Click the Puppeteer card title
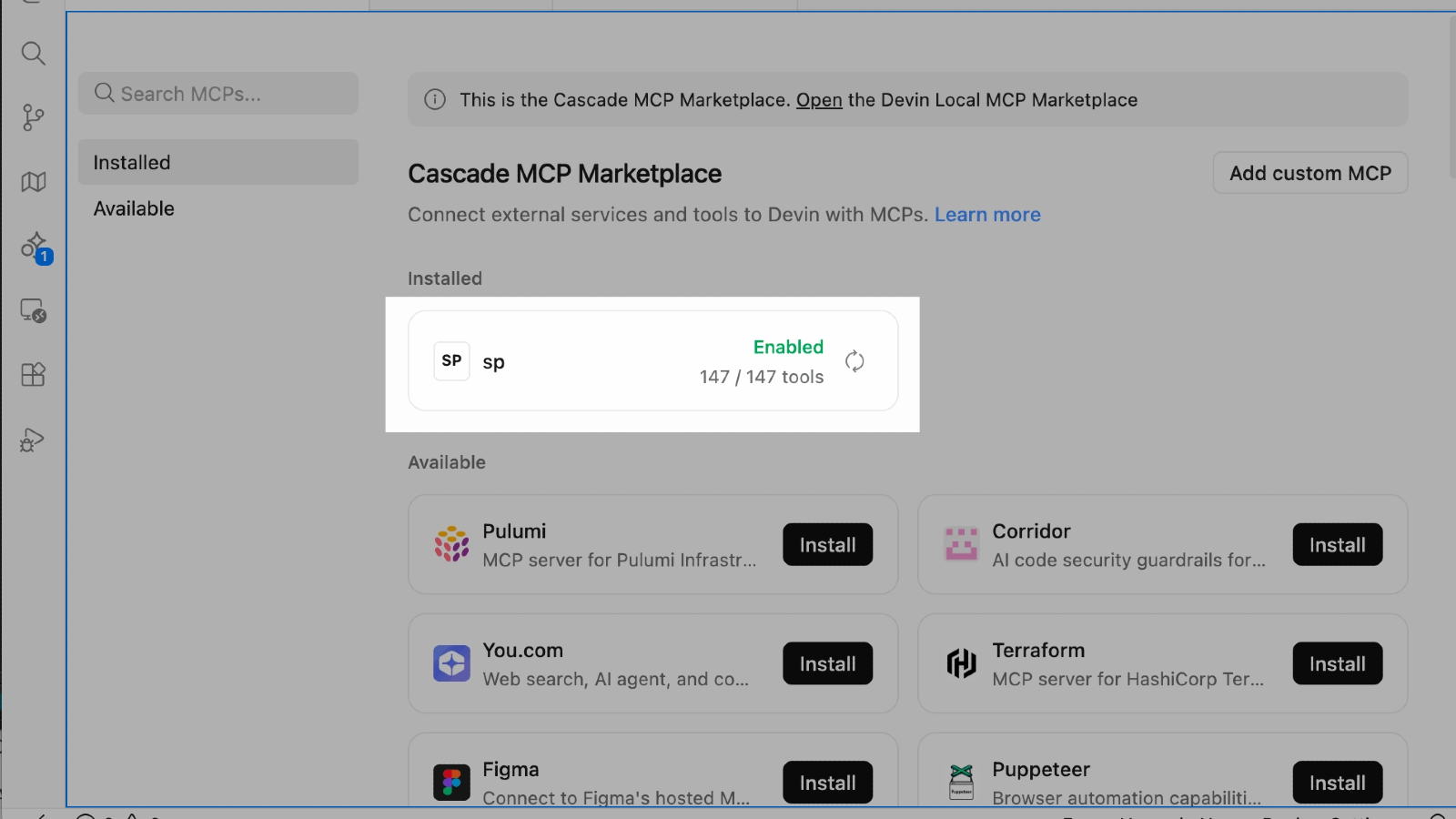1456x819 pixels. pyautogui.click(x=1041, y=770)
